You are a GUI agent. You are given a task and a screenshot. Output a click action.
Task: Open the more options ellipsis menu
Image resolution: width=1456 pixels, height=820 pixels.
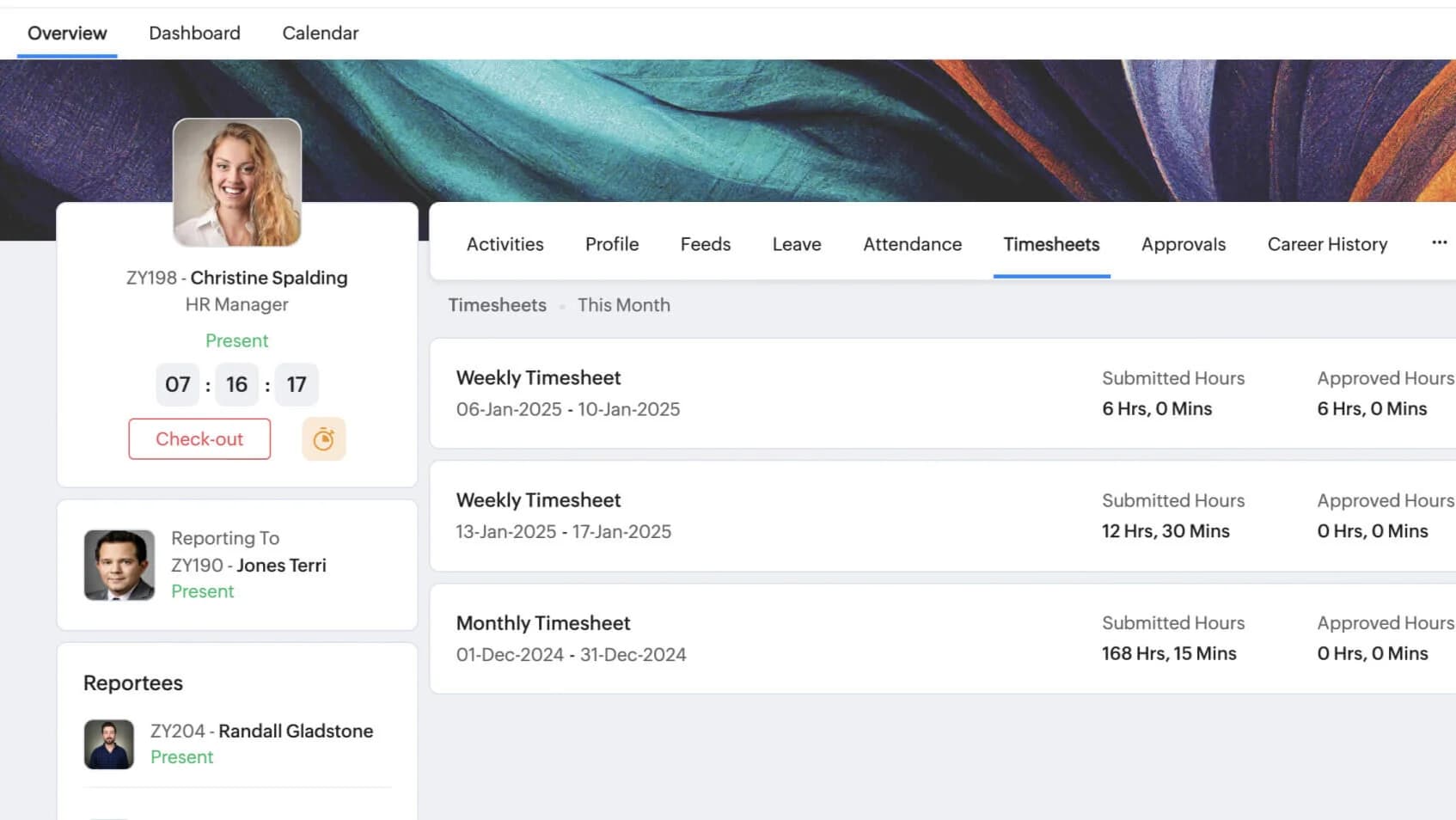[x=1439, y=243]
